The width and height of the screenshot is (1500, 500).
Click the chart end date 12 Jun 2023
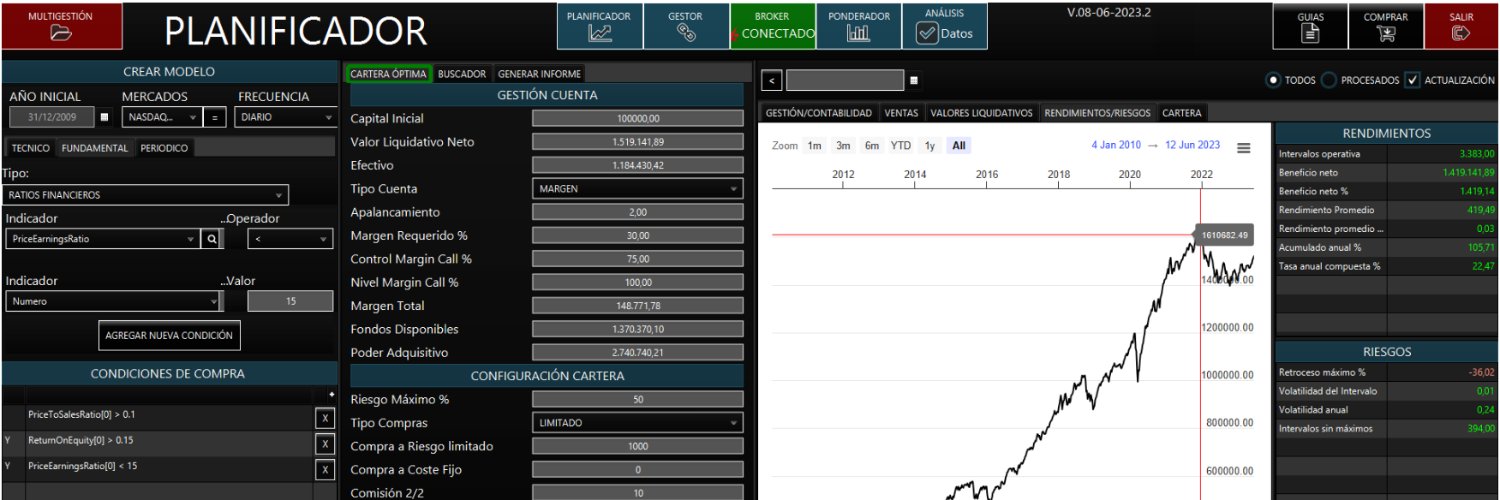tap(1192, 146)
